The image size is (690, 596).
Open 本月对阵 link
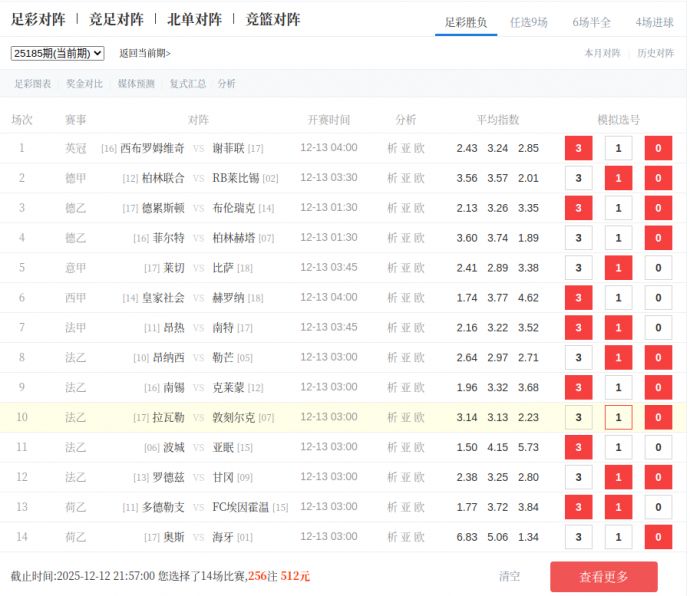tap(602, 54)
